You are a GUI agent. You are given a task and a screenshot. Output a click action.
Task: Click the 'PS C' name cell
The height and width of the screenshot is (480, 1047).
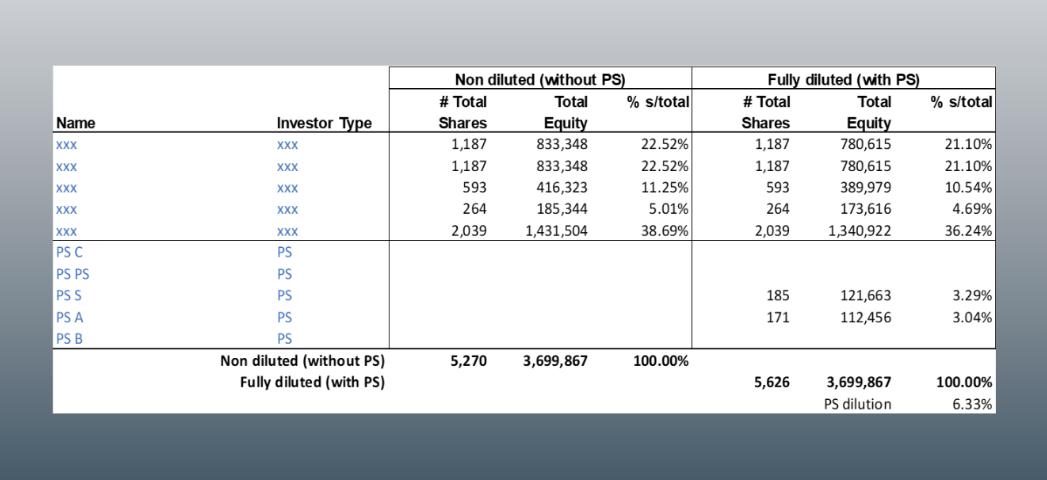(69, 252)
